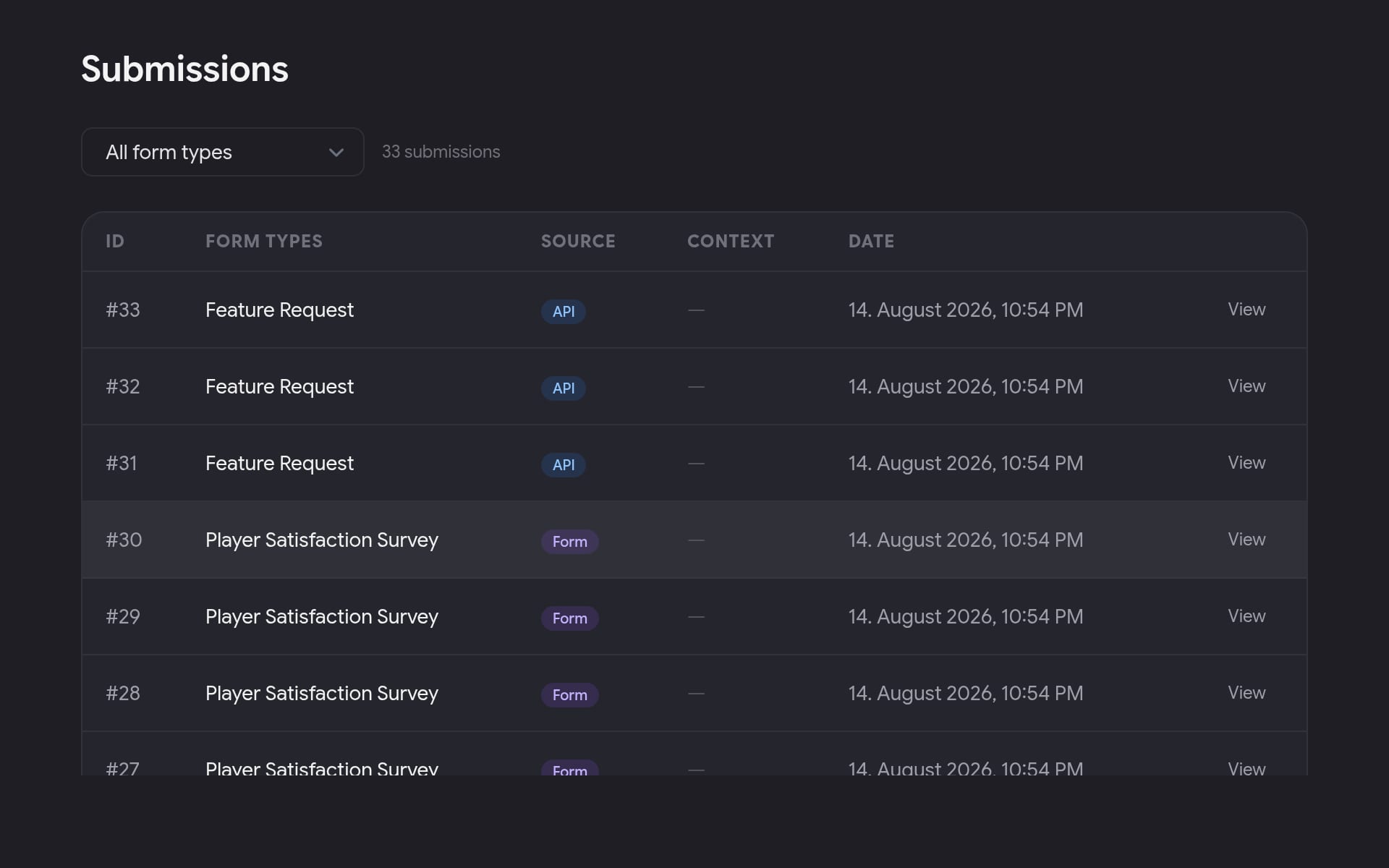Click the 33 submissions count label
Viewport: 1389px width, 868px height.
441,152
